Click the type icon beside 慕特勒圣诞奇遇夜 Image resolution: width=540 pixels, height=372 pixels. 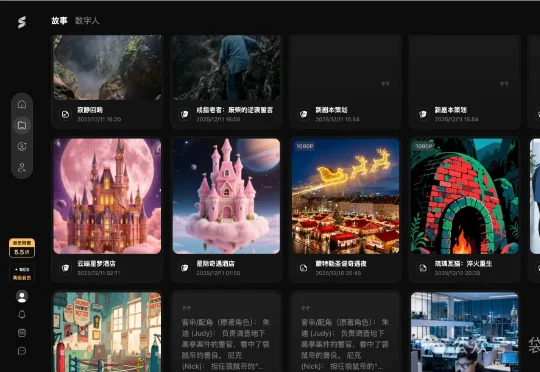point(303,268)
